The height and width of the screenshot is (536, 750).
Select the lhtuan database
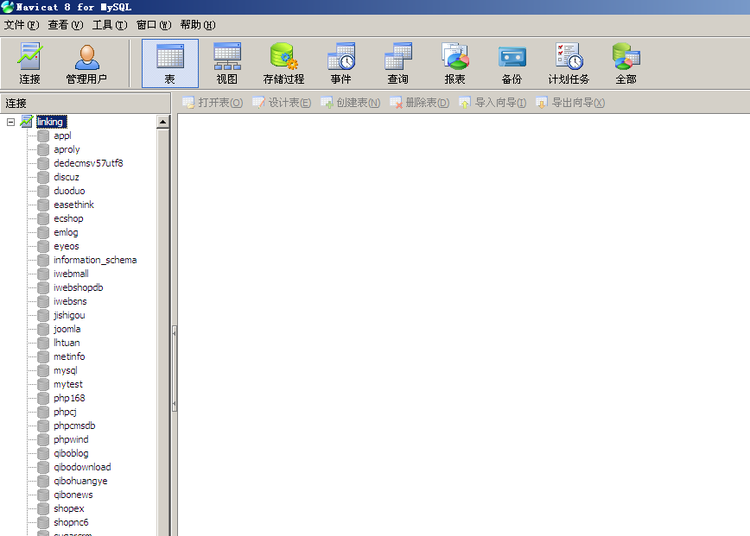pos(67,343)
